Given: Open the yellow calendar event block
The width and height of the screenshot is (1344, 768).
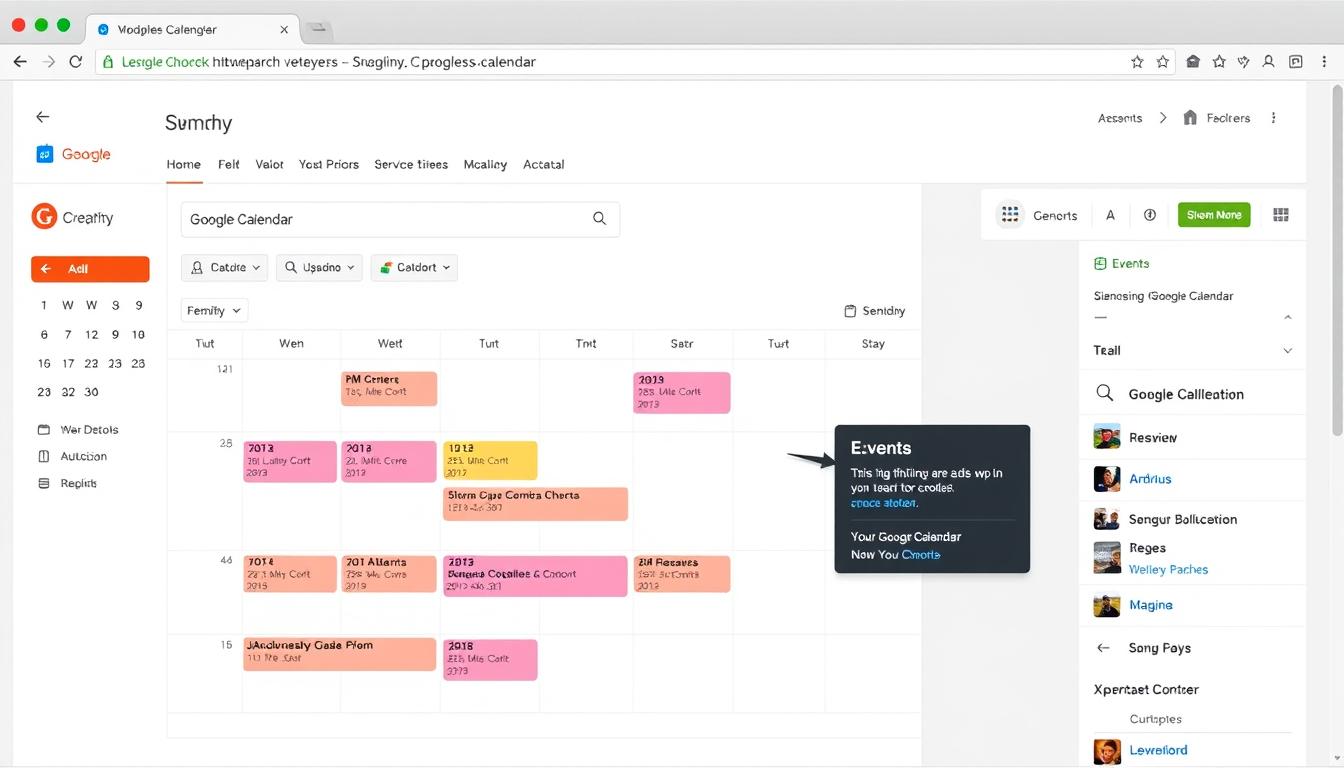Looking at the screenshot, I should click(490, 460).
